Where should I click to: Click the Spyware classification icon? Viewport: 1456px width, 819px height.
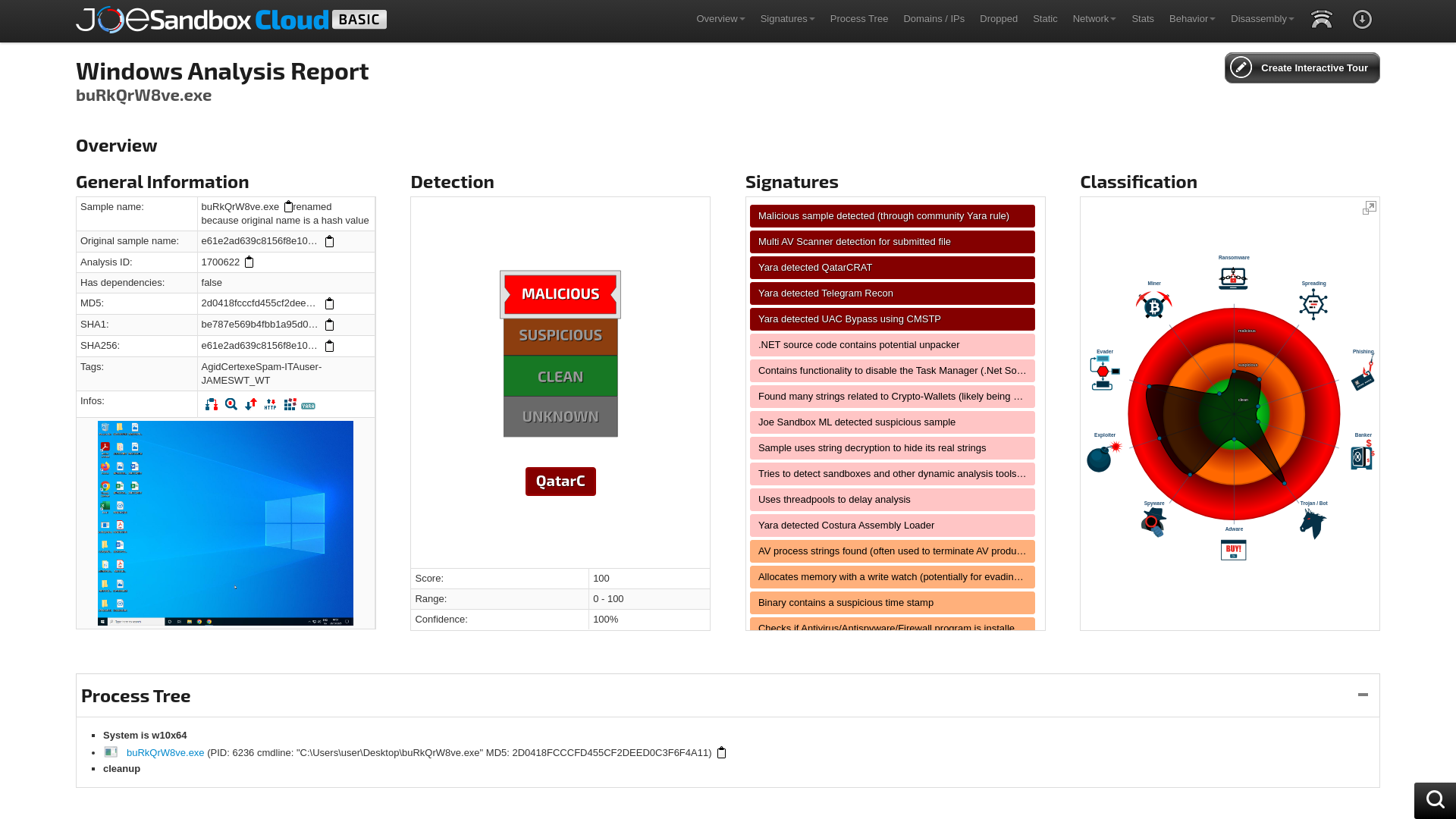coord(1153,522)
